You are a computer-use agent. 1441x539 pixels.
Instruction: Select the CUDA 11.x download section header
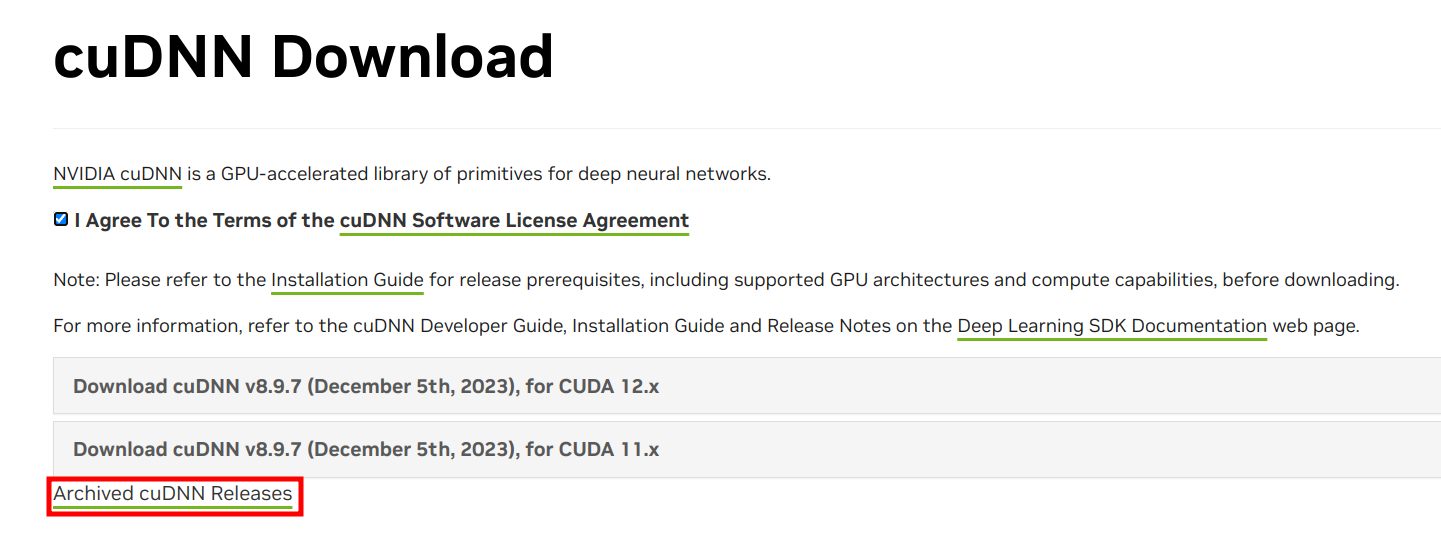coord(747,449)
